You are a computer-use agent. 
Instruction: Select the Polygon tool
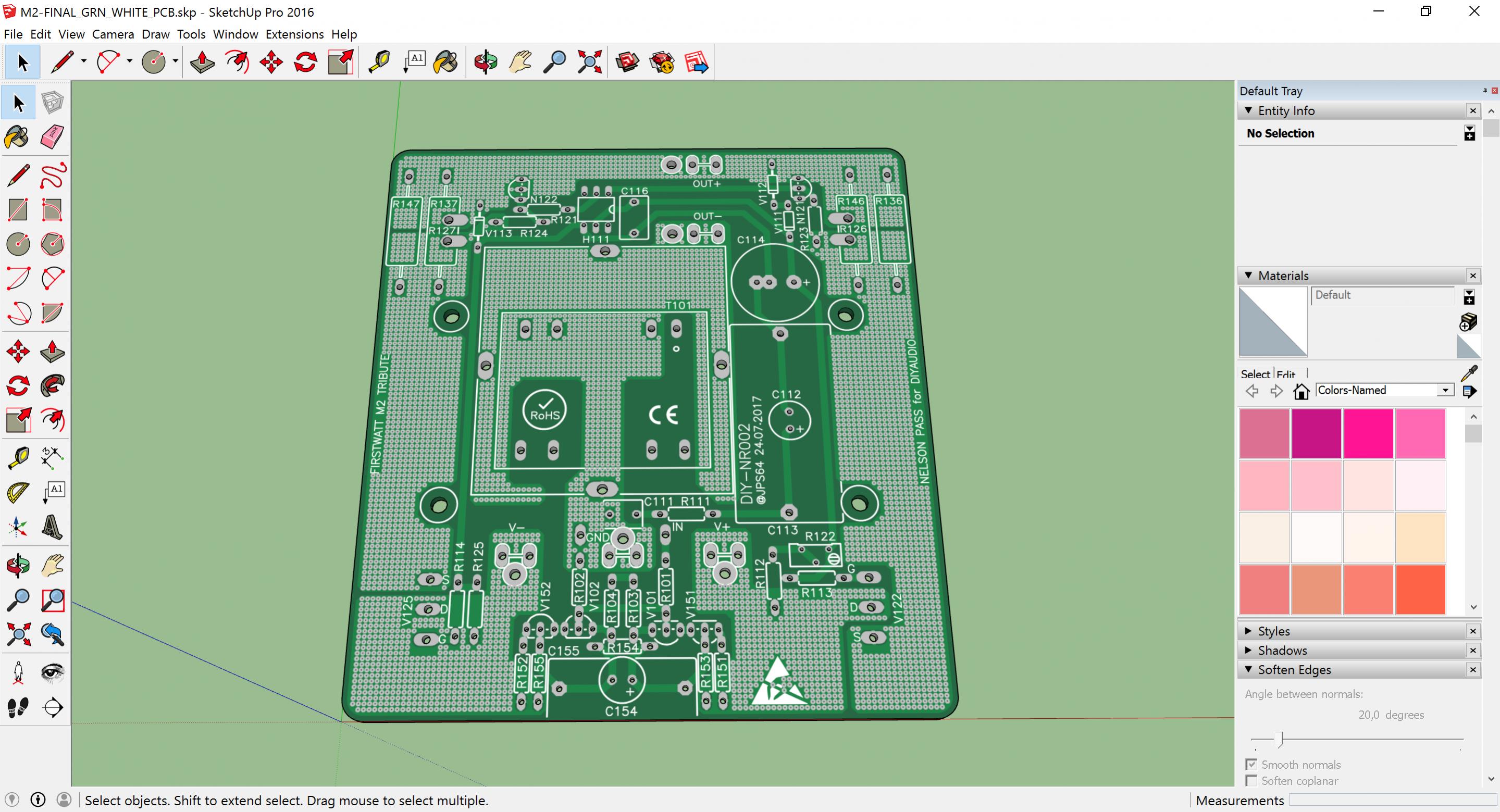pyautogui.click(x=53, y=244)
